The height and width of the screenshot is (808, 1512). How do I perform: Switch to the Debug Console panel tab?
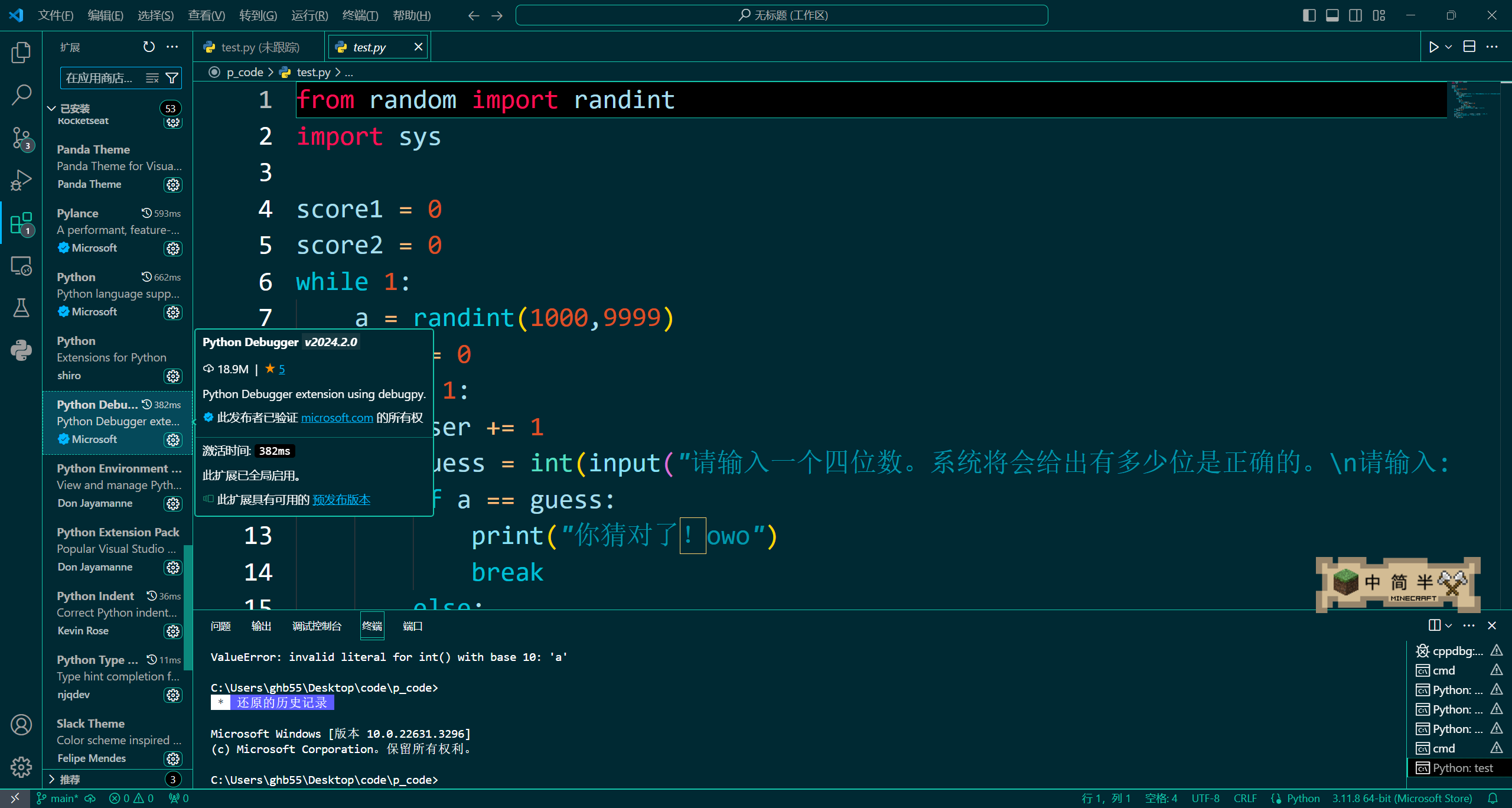point(317,626)
